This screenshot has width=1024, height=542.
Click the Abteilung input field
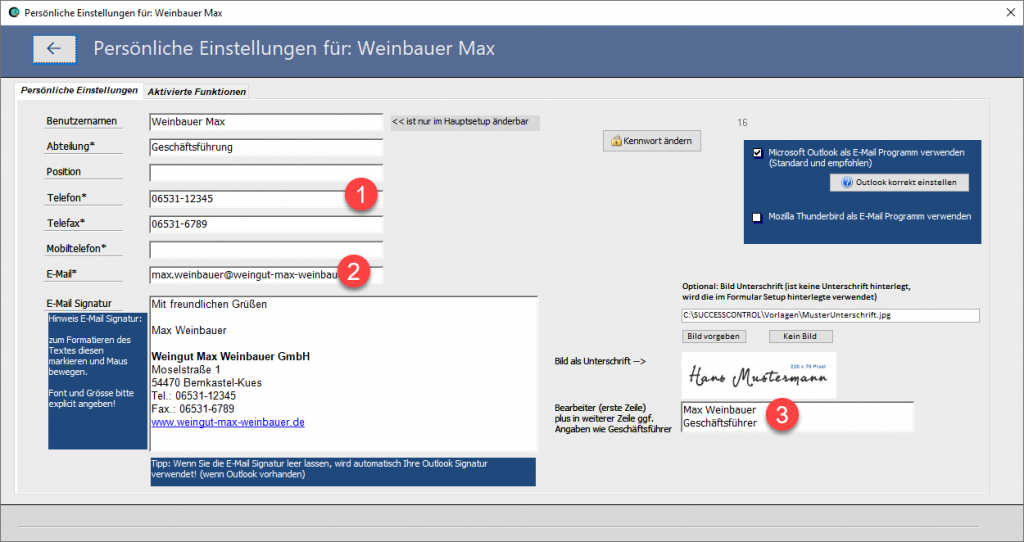tap(265, 147)
